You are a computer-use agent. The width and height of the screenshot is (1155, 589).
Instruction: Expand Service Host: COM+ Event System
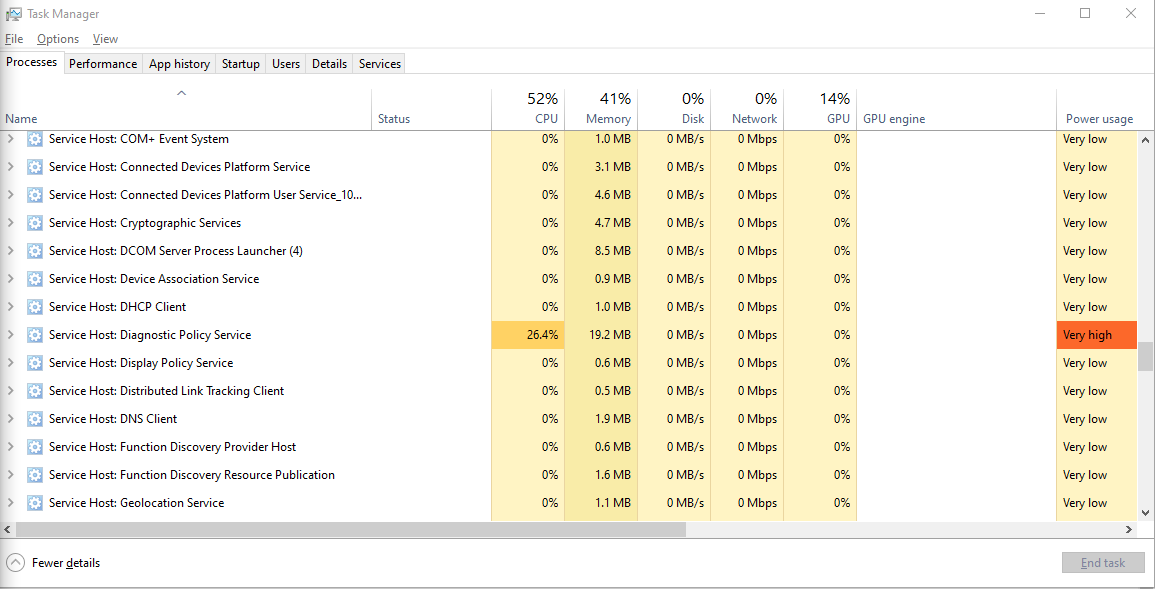click(10, 139)
